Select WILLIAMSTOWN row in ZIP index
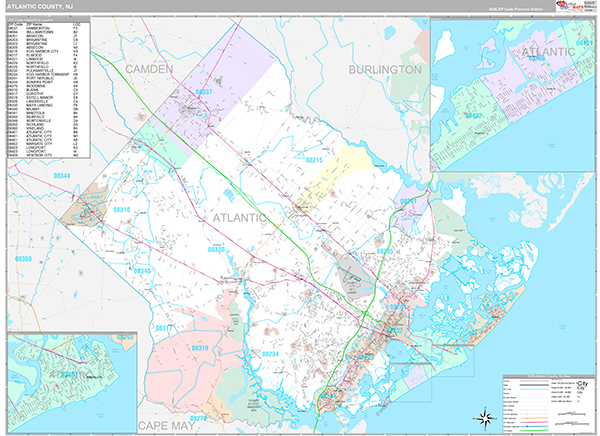The image size is (600, 436). coord(44,32)
